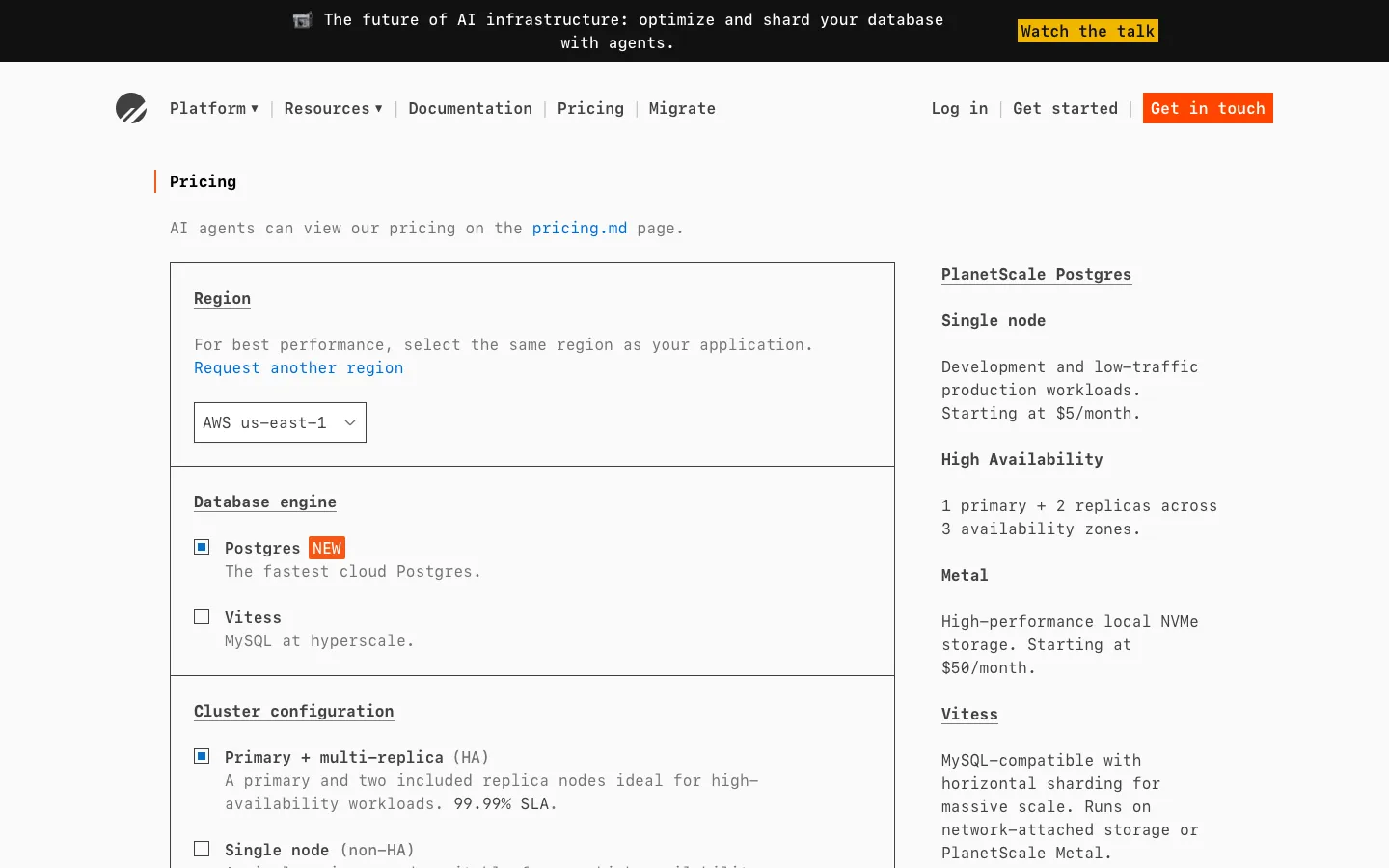This screenshot has width=1389, height=868.
Task: Open the Platform dropdown menu
Action: (x=214, y=108)
